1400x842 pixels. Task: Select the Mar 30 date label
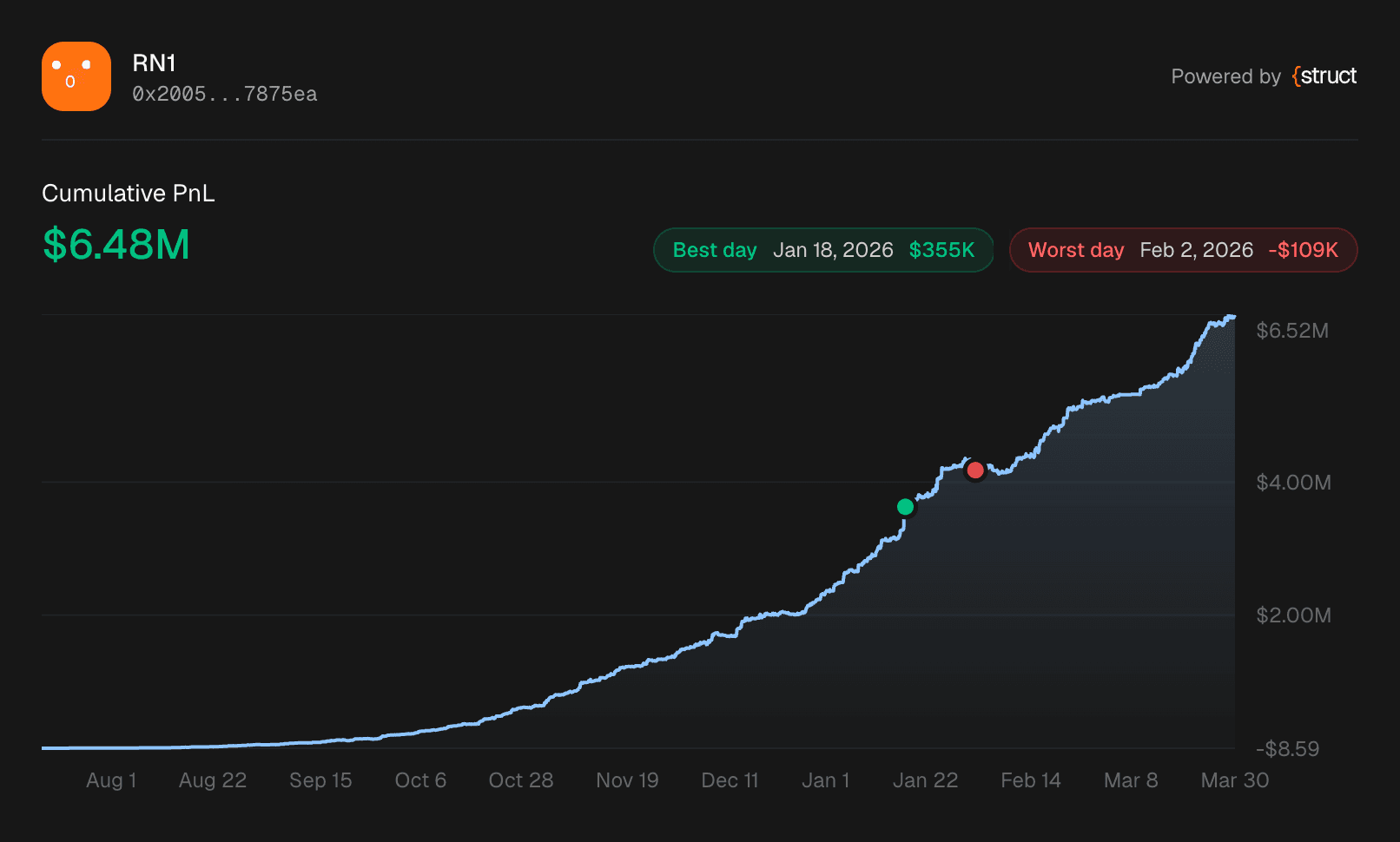pyautogui.click(x=1234, y=780)
